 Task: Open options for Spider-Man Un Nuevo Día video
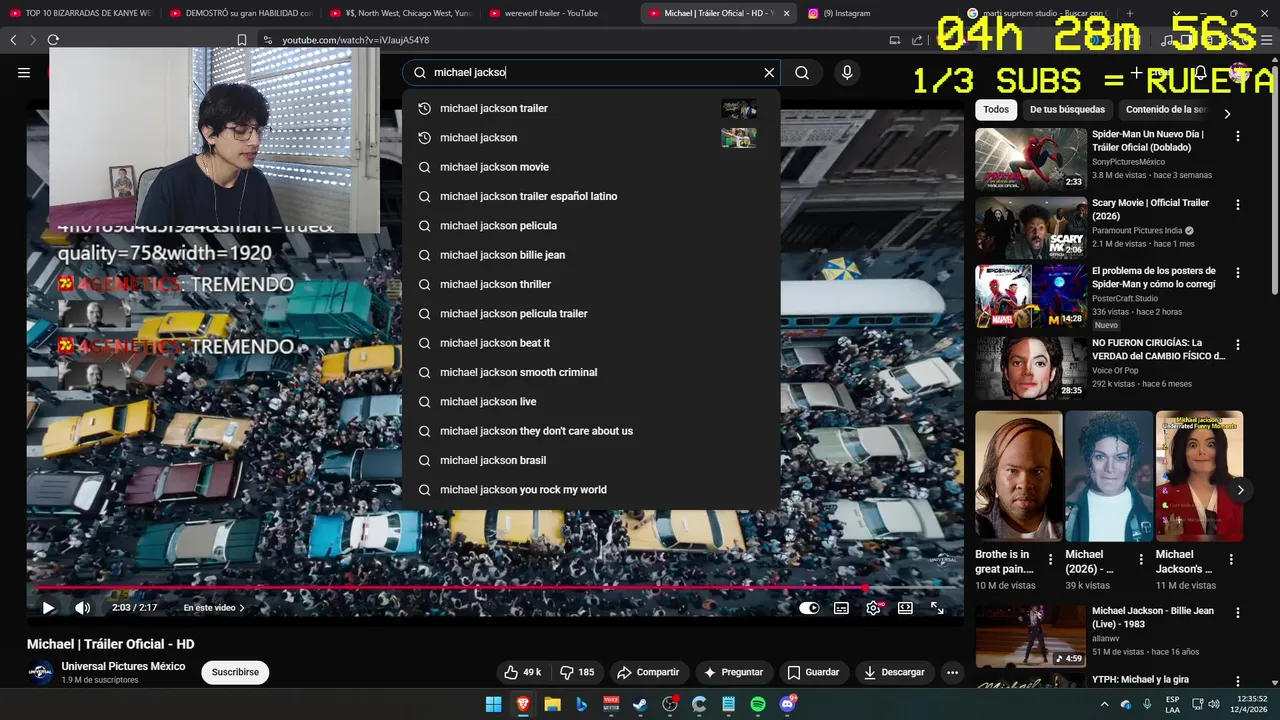click(1238, 136)
